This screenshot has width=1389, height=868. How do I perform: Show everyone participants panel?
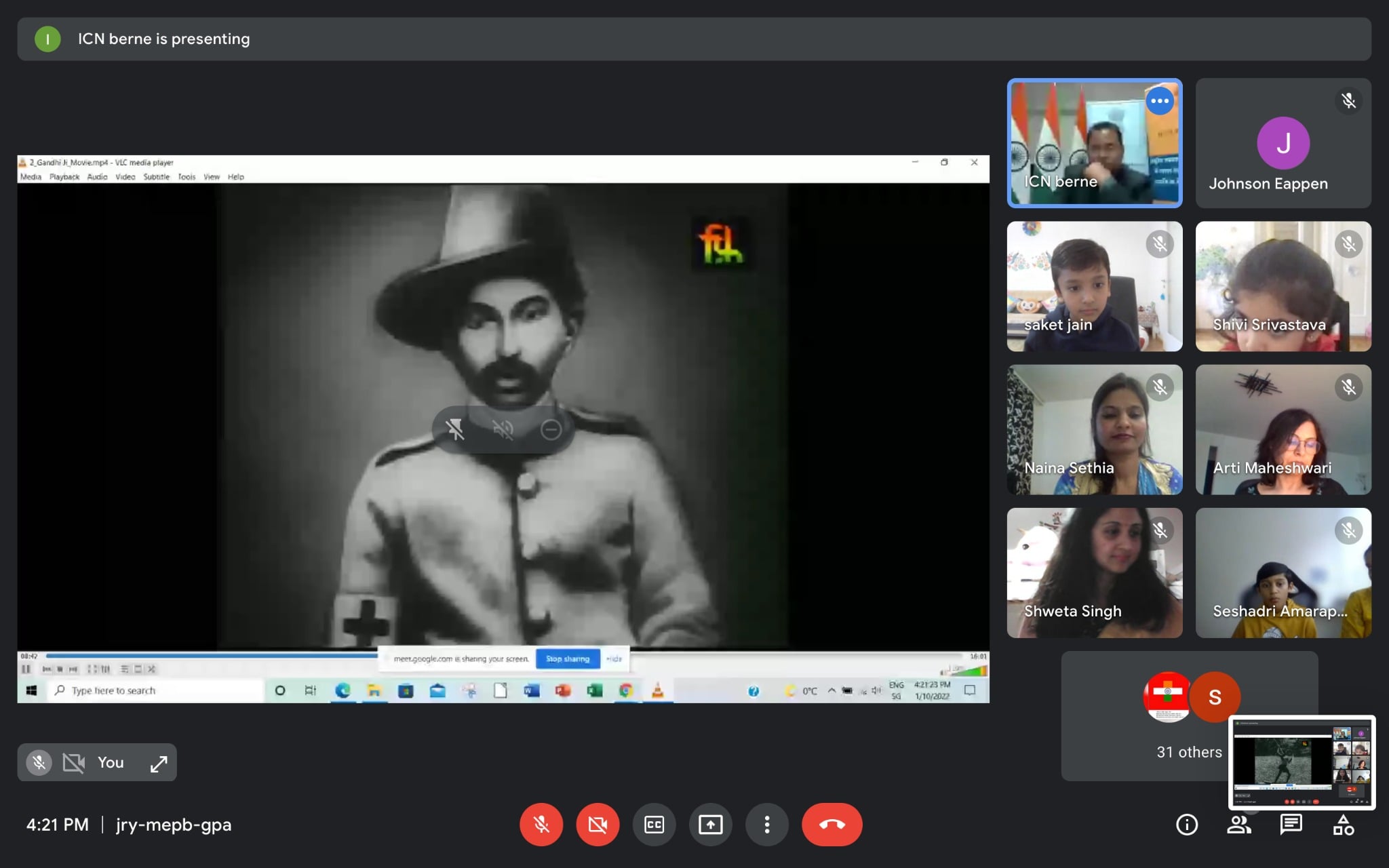1238,825
